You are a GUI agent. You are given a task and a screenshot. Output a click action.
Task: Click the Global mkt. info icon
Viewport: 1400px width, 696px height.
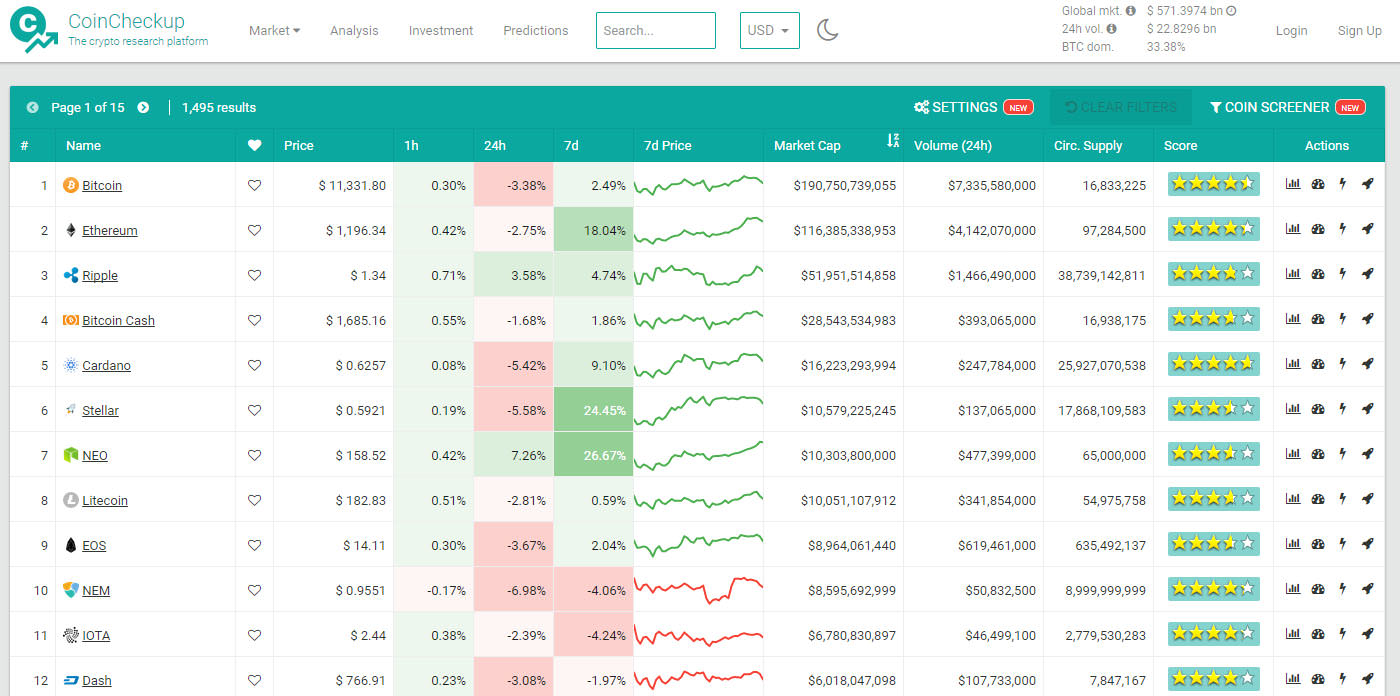1130,11
